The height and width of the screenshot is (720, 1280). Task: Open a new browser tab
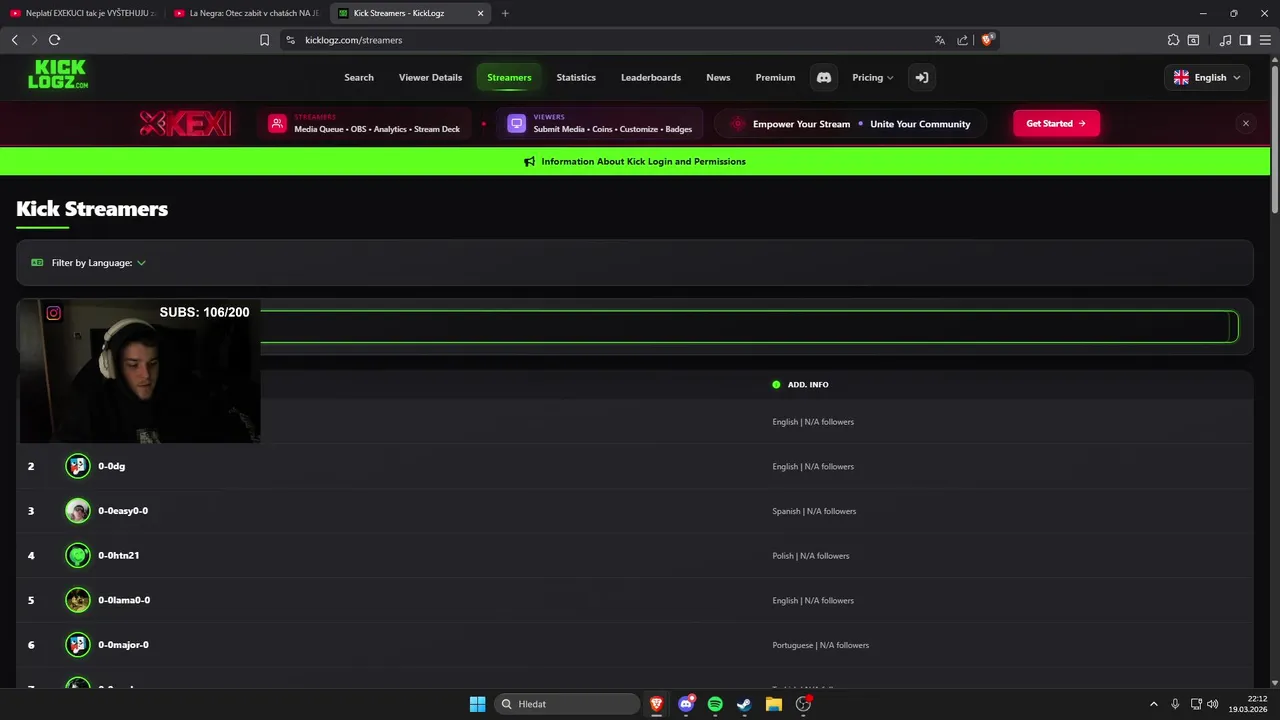505,13
